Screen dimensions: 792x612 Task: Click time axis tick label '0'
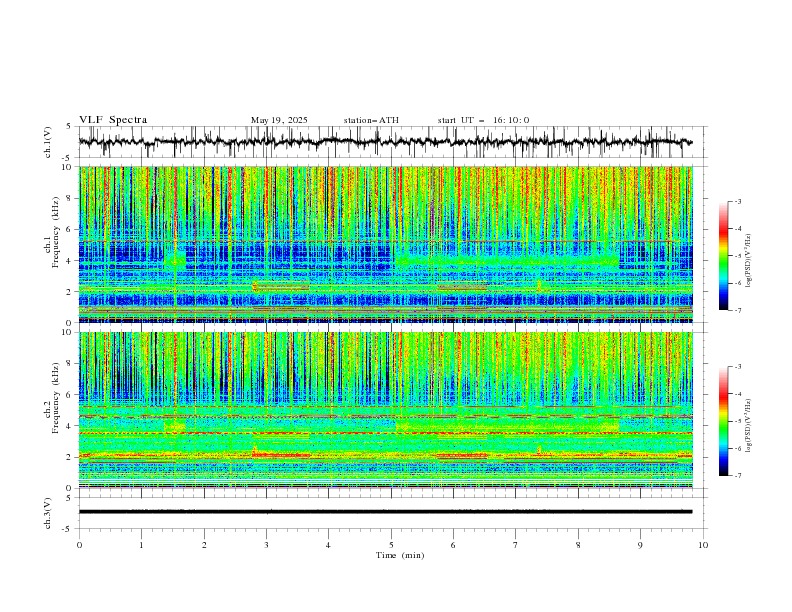(x=79, y=545)
